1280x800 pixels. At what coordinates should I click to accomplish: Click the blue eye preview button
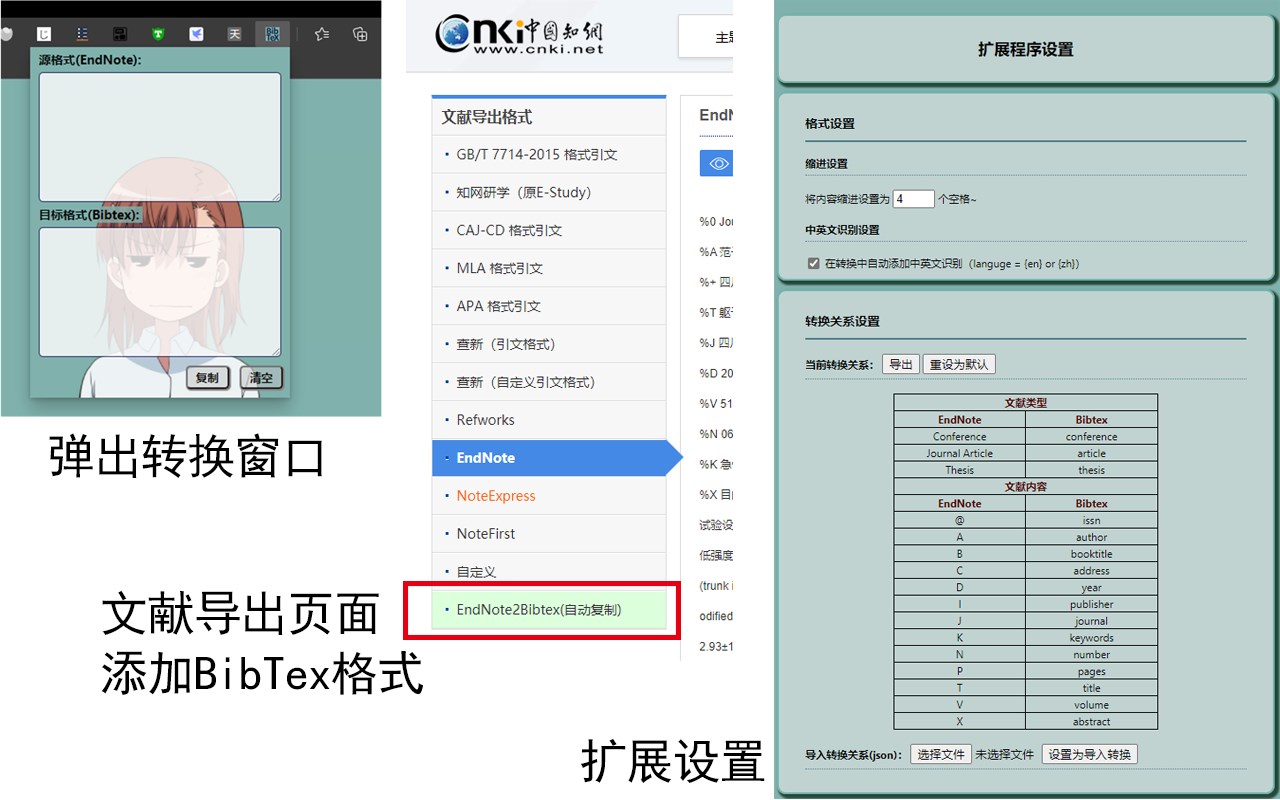click(x=716, y=163)
